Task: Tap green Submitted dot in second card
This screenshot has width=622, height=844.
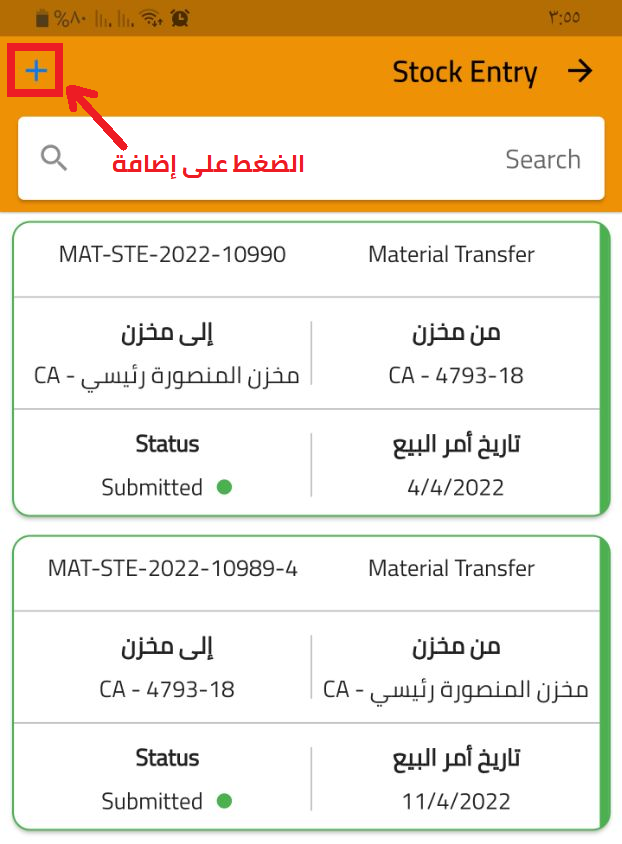Action: [x=224, y=801]
